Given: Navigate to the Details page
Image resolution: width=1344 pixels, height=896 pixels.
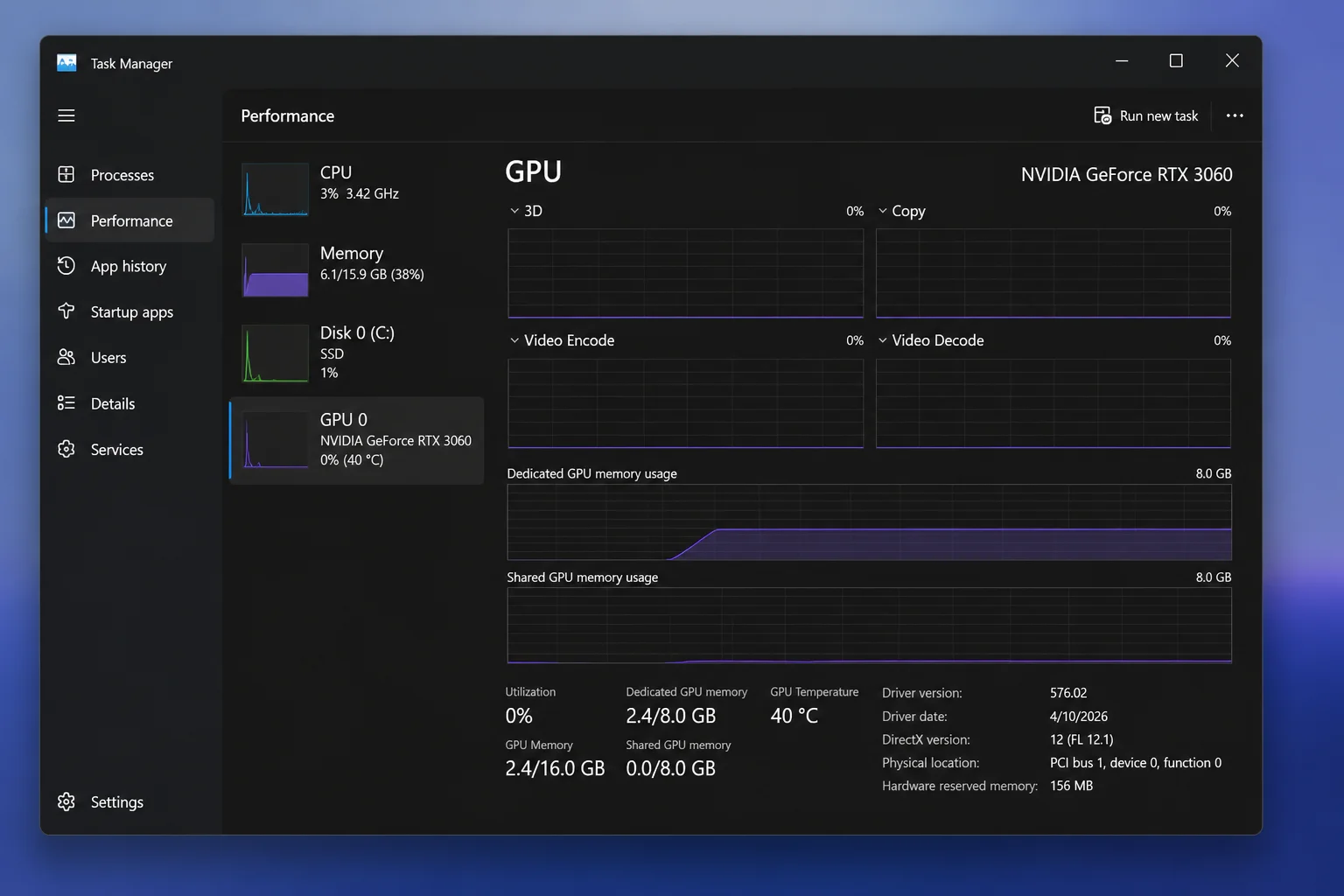Looking at the screenshot, I should [x=129, y=403].
